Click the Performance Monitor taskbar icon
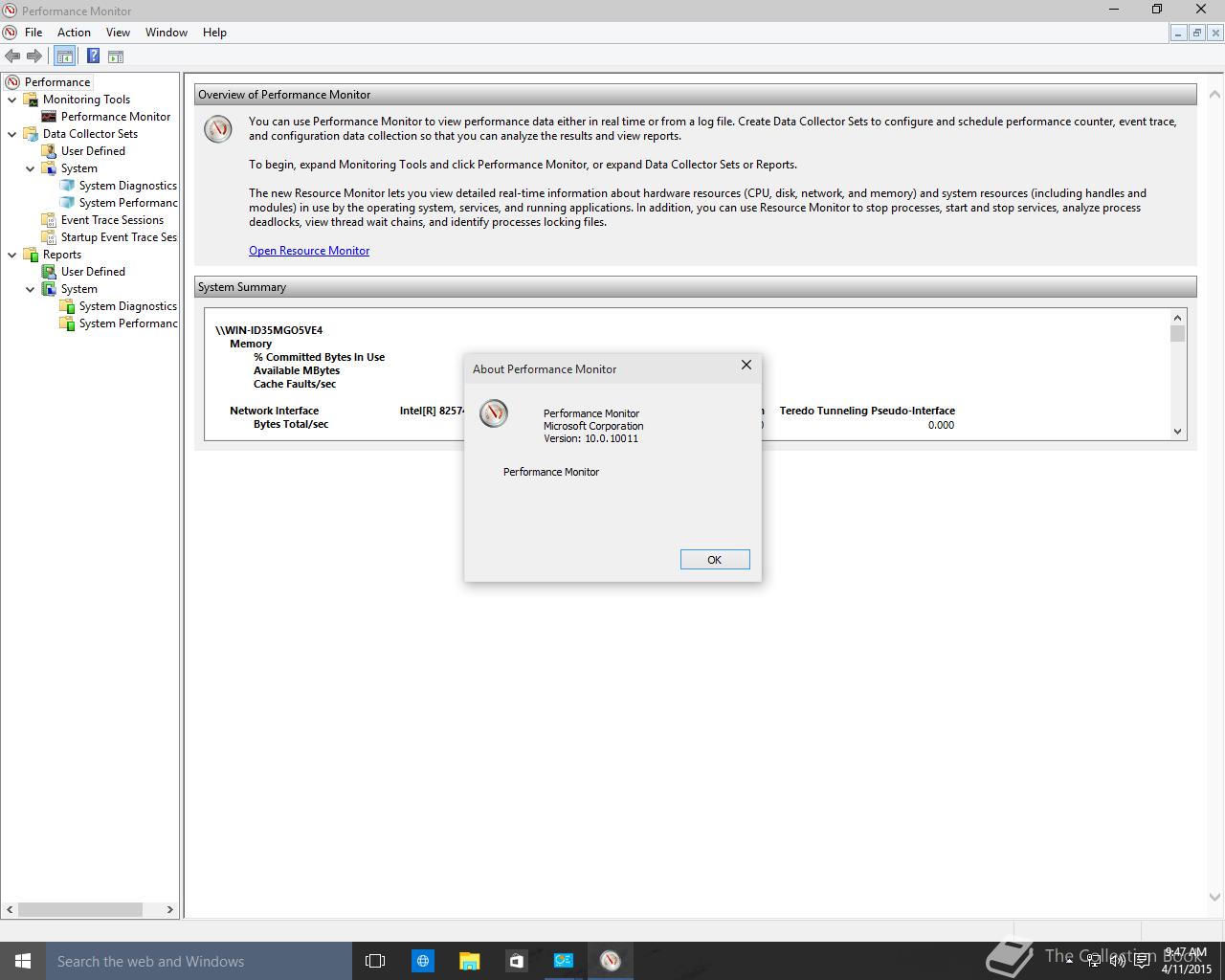The width and height of the screenshot is (1225, 980). (610, 961)
